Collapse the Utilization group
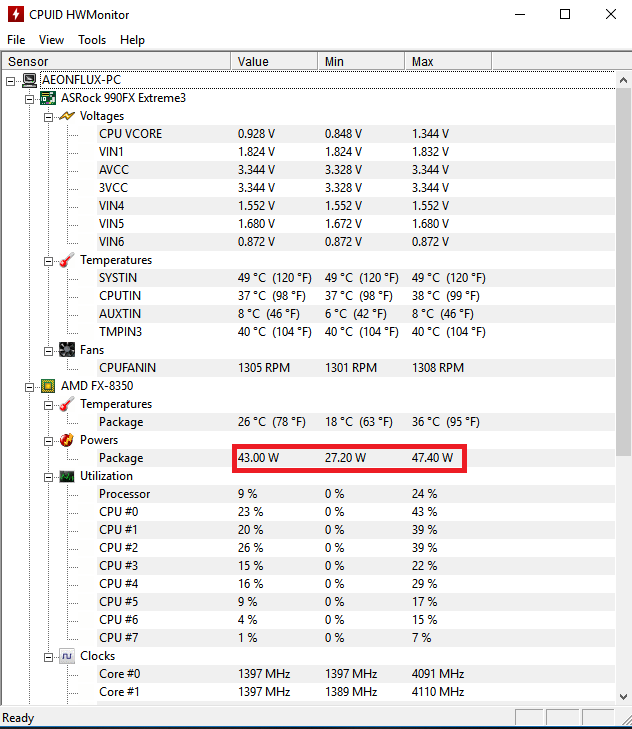632x729 pixels. 48,477
